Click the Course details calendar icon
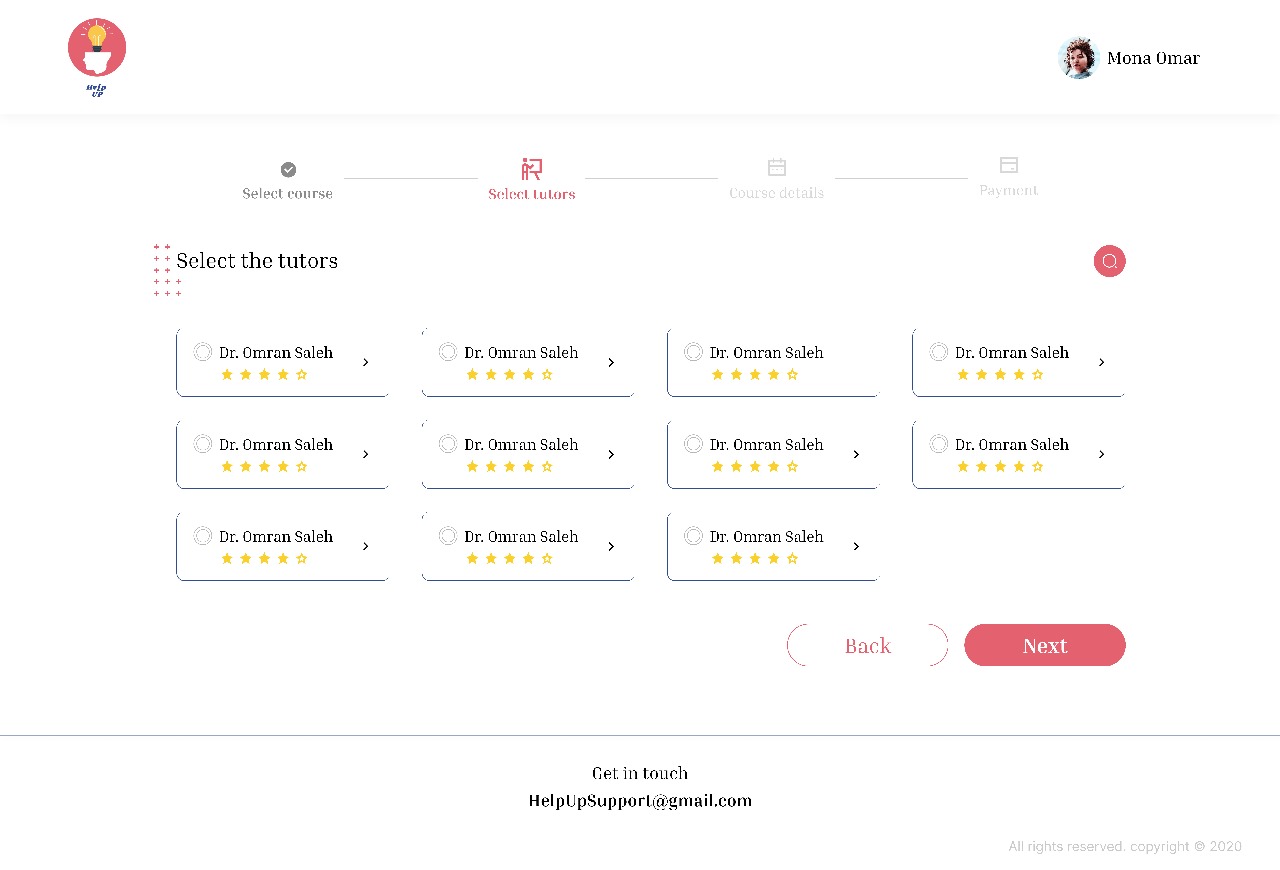The image size is (1280, 870). pyautogui.click(x=776, y=167)
